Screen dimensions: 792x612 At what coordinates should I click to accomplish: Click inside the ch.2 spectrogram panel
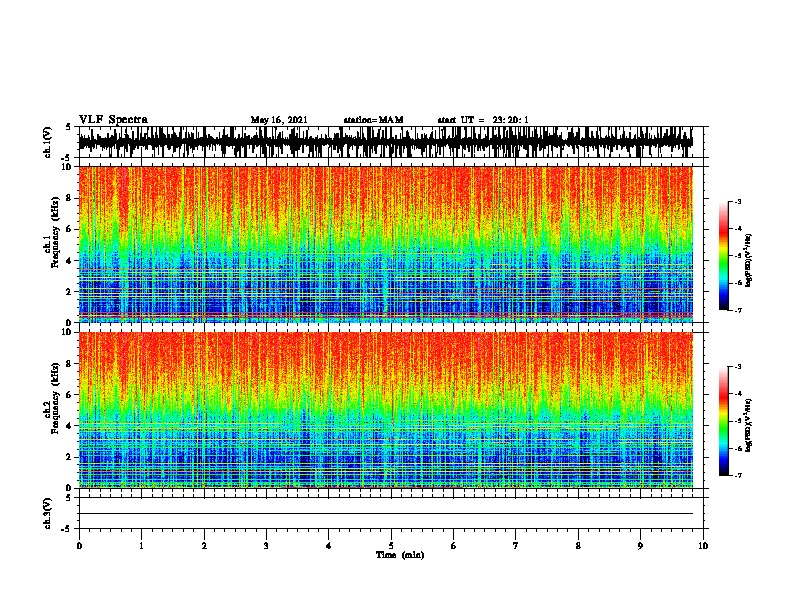coord(386,410)
